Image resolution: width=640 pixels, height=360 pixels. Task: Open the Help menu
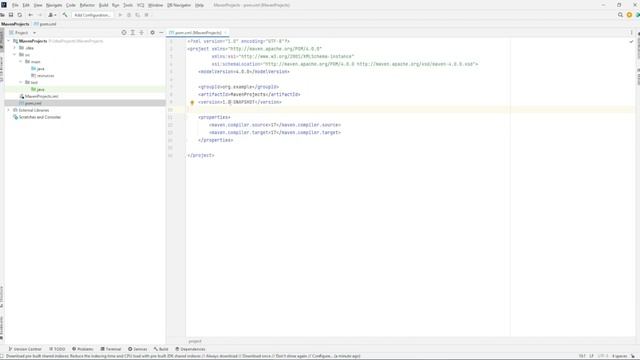point(199,5)
